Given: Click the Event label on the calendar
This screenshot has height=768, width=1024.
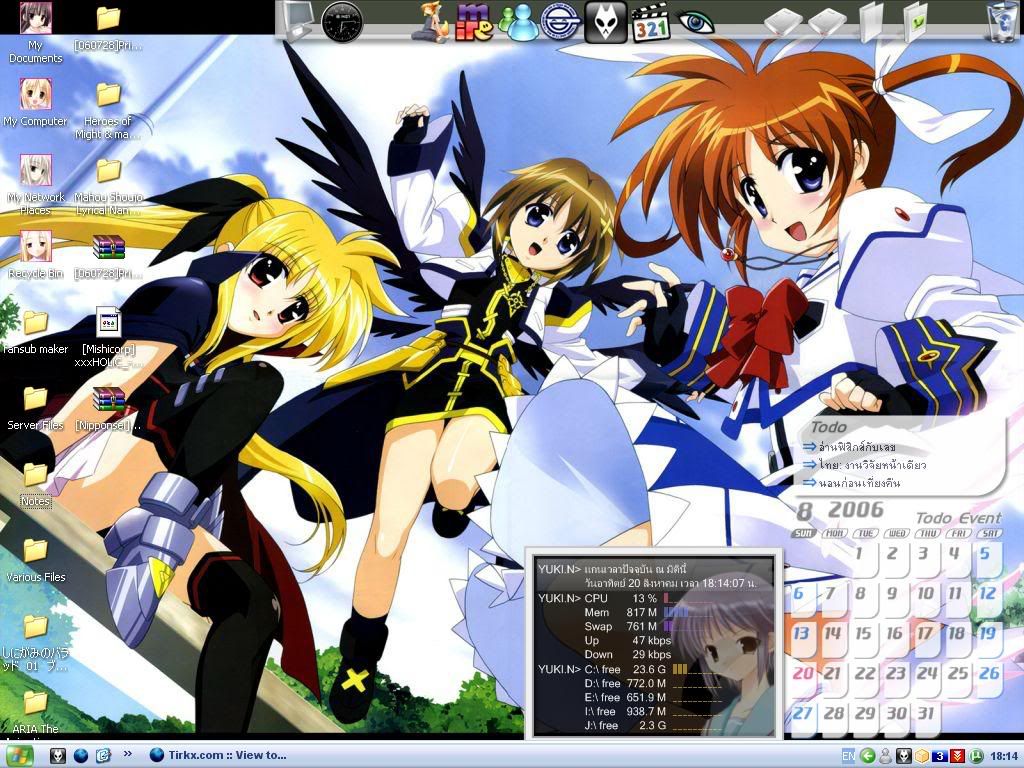Looking at the screenshot, I should pyautogui.click(x=980, y=518).
